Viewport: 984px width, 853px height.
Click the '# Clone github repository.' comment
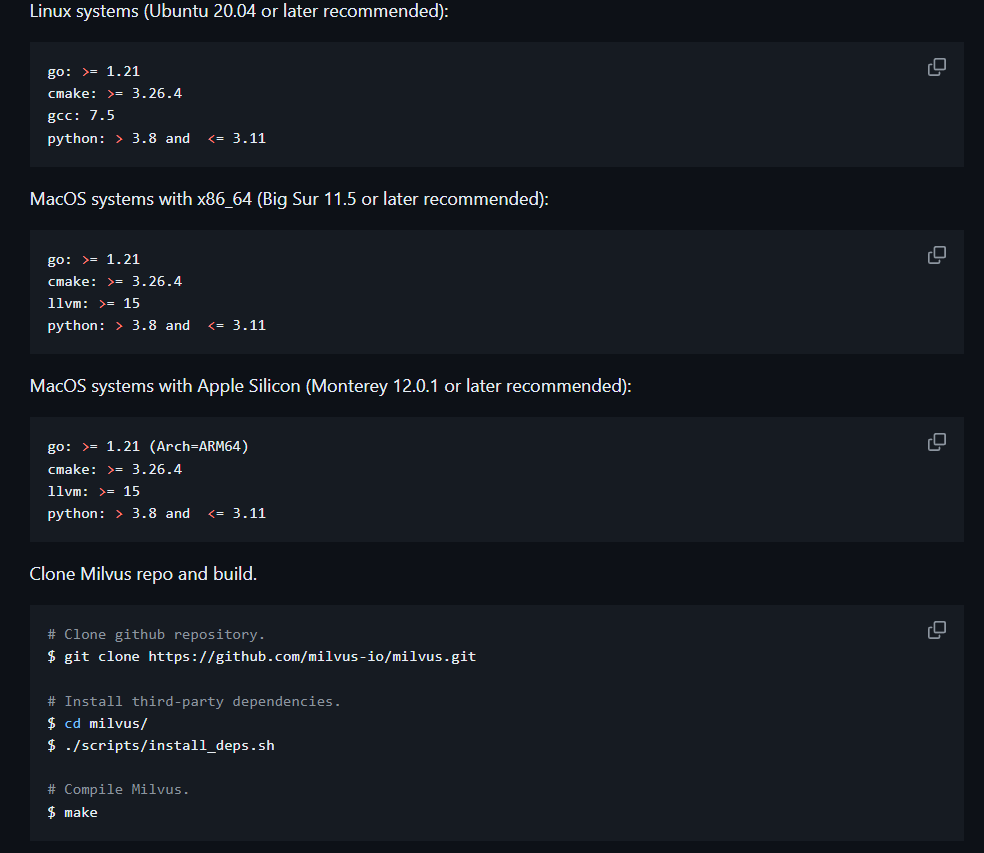pos(156,635)
